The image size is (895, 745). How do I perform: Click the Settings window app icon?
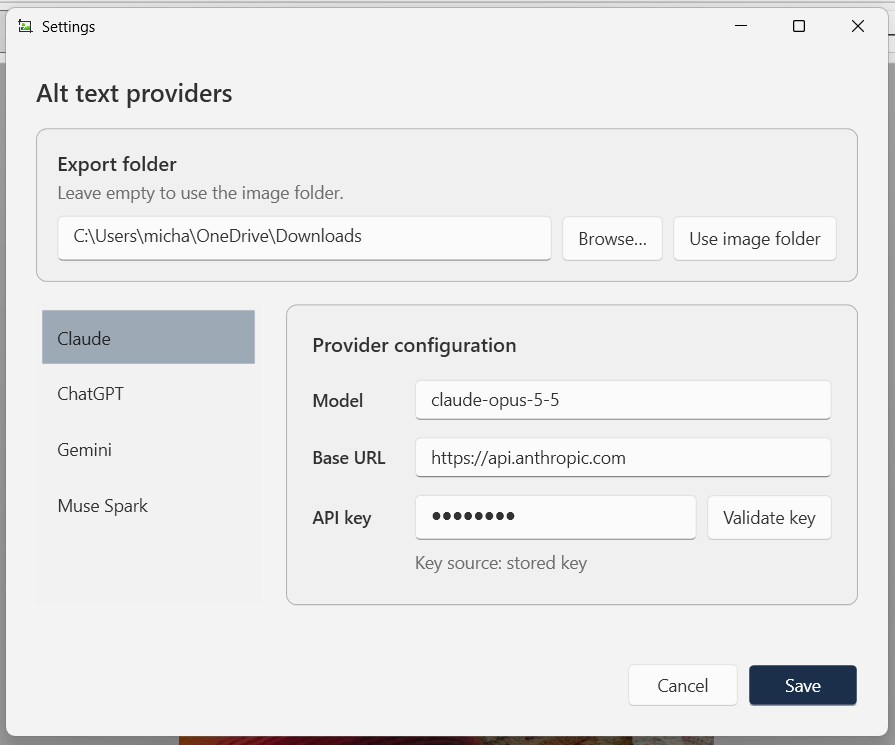[x=25, y=26]
